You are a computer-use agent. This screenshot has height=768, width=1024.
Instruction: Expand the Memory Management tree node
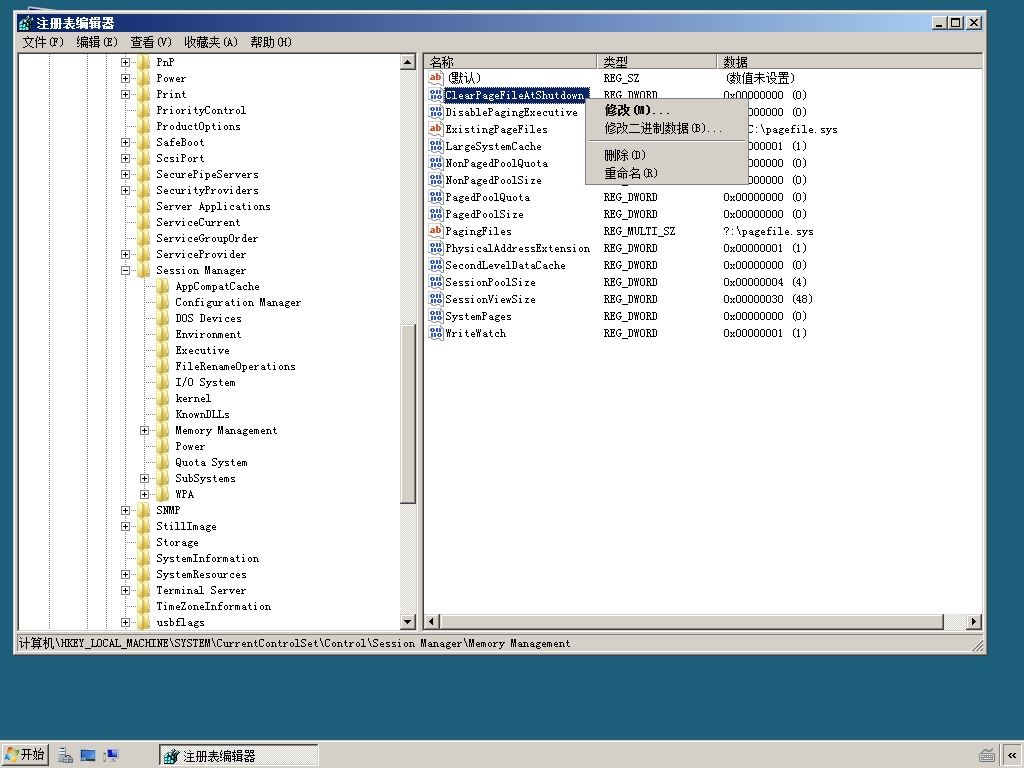tap(144, 430)
